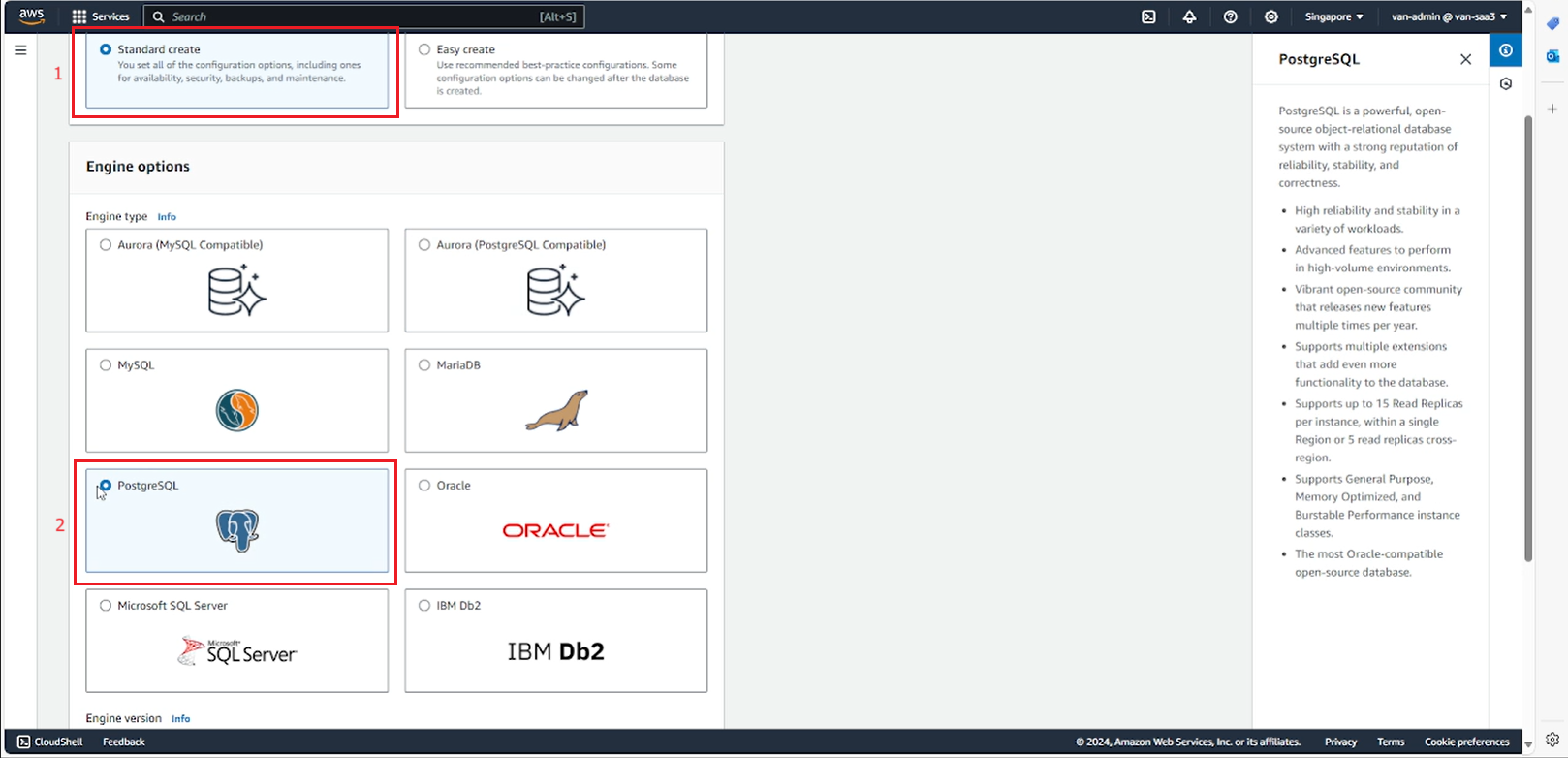Click the browser sidebar blue tag icon
Screen dimensions: 1568x758
tap(1552, 23)
